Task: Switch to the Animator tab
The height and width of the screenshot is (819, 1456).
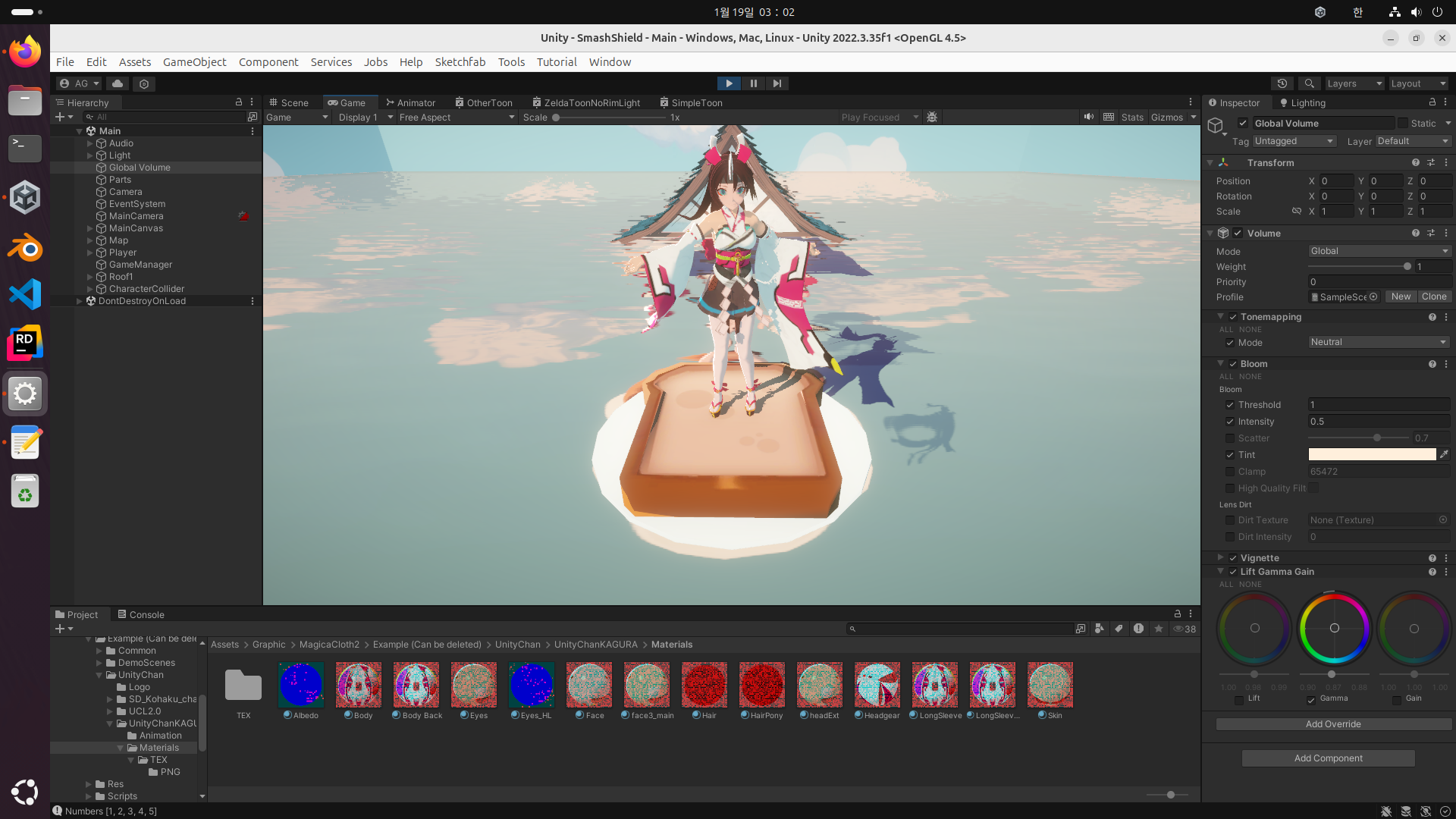Action: 410,102
